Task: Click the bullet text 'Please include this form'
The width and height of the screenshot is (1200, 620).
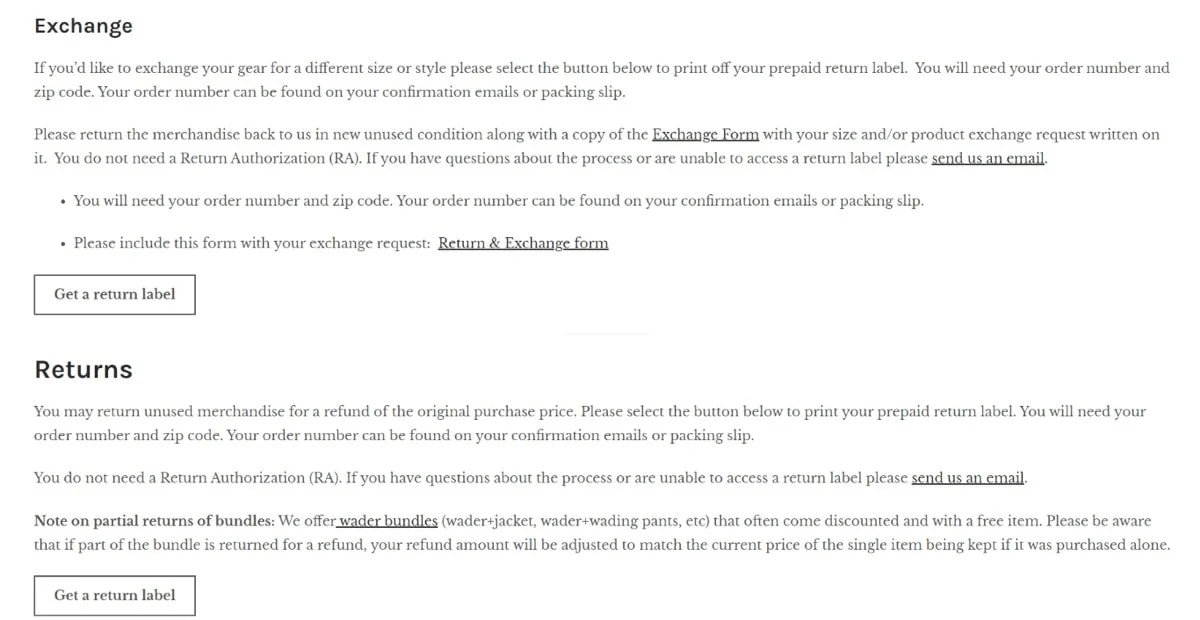Action: [x=254, y=243]
